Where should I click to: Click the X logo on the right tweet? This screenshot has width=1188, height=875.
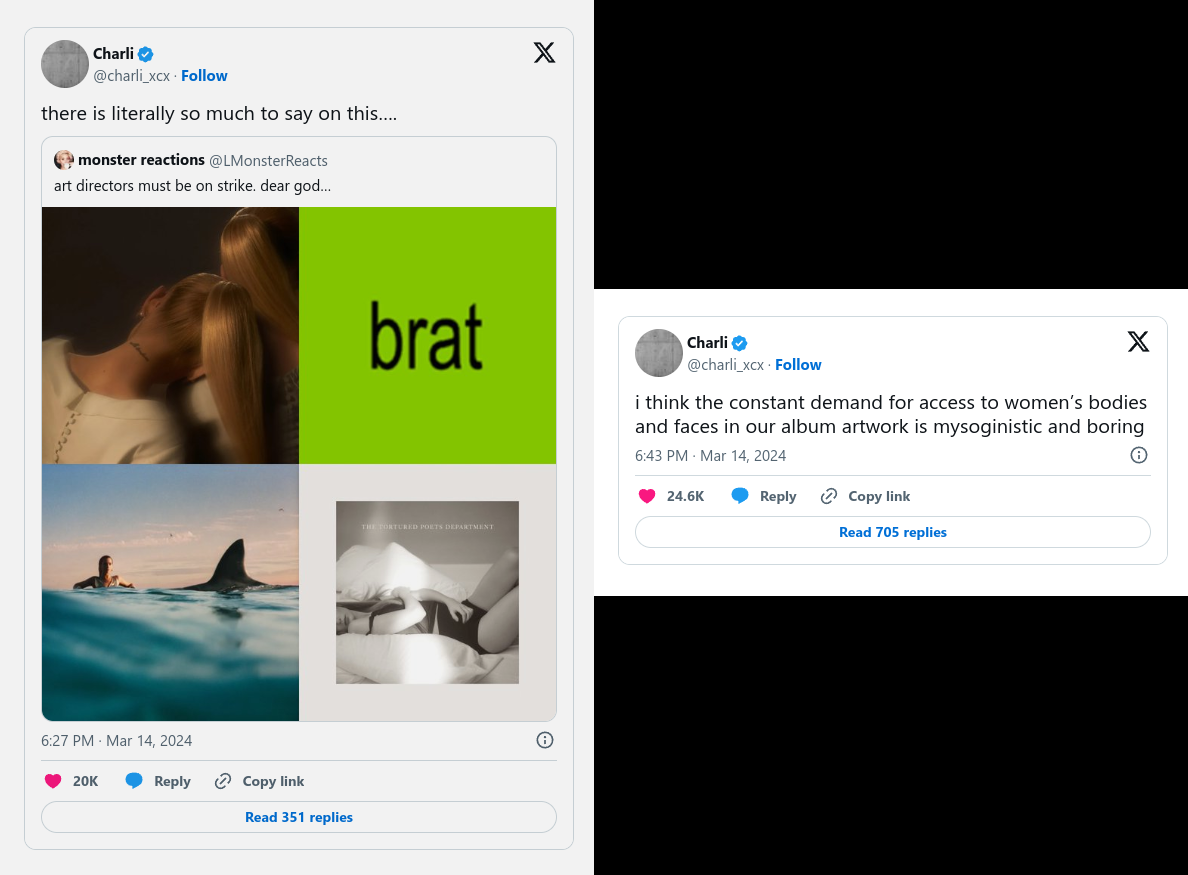(x=1138, y=342)
